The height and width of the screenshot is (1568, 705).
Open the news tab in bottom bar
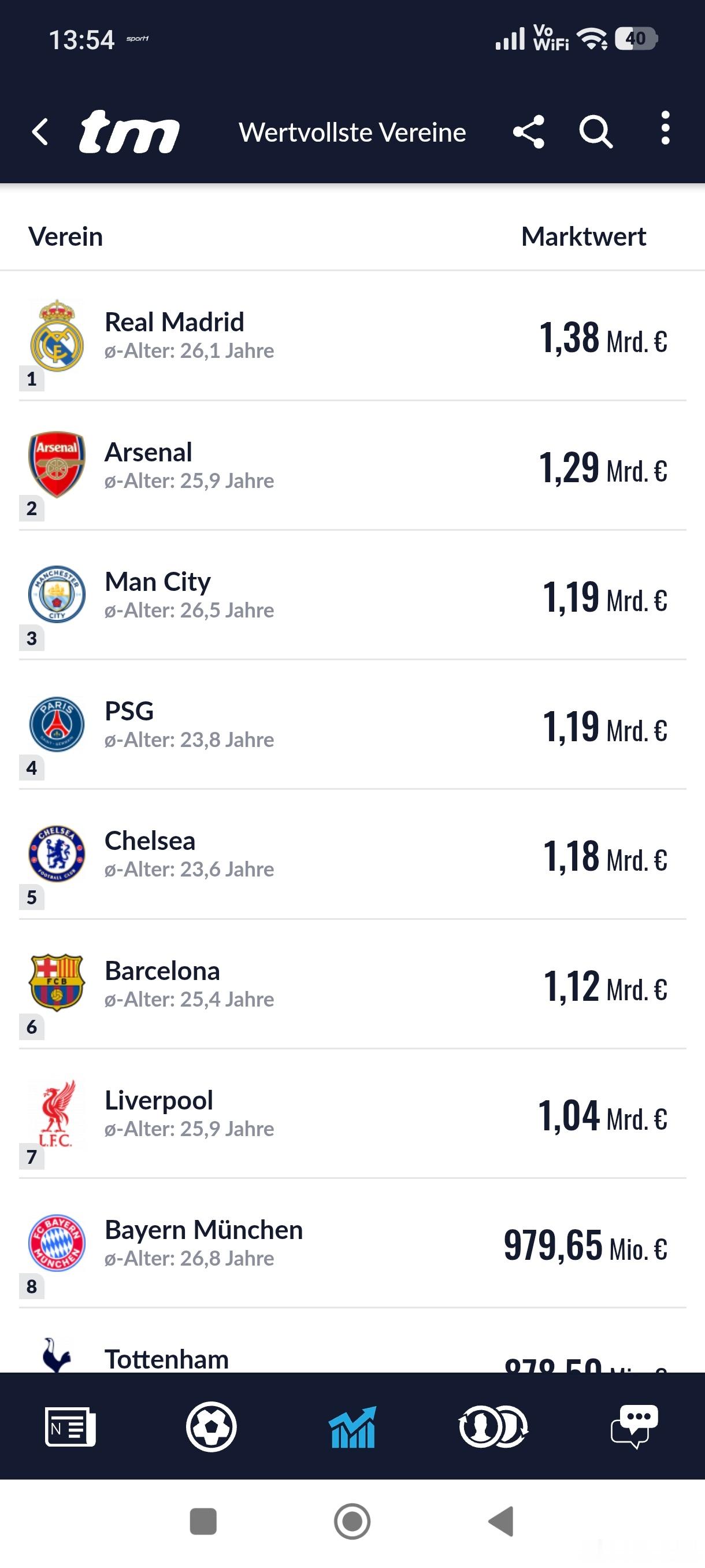pyautogui.click(x=70, y=1426)
